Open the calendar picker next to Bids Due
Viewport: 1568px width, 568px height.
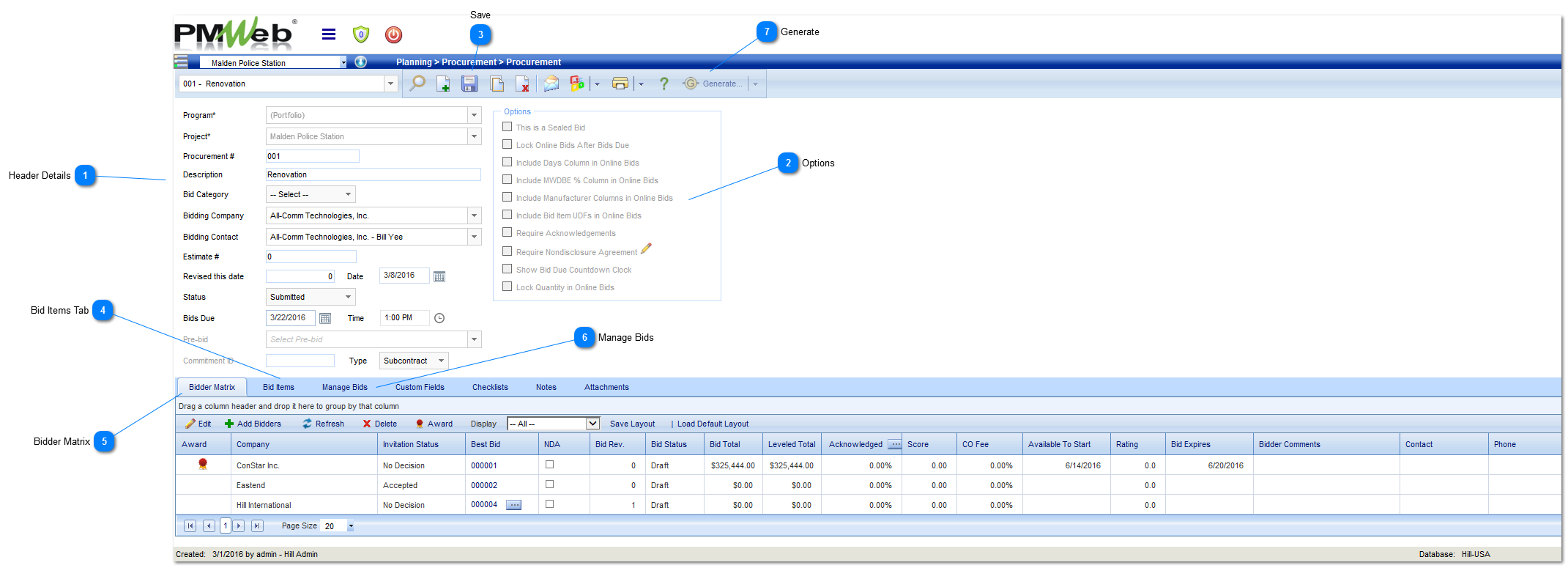point(325,318)
